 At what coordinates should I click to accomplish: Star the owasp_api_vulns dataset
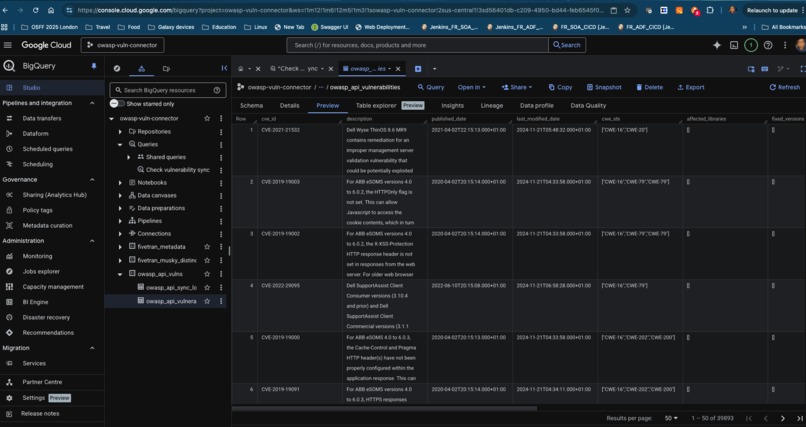click(207, 274)
